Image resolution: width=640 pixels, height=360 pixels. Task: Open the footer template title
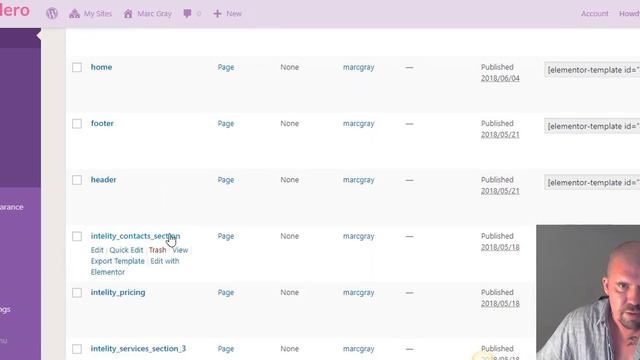[x=102, y=123]
